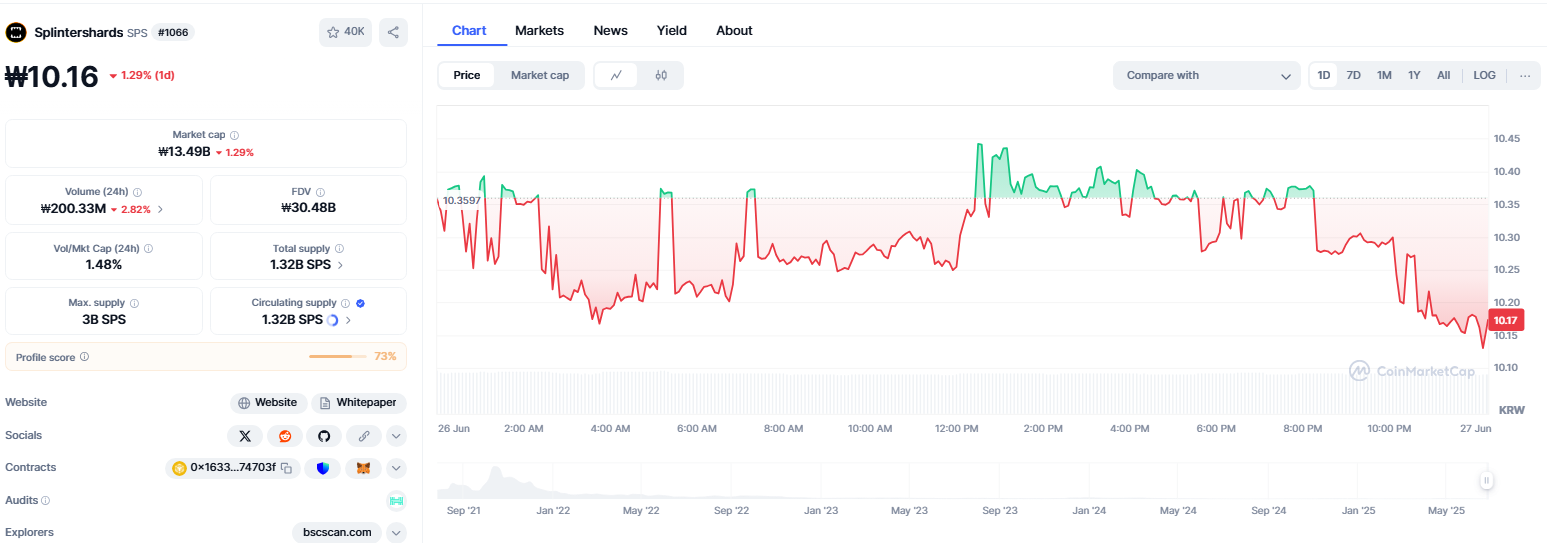Viewport: 1547px width, 543px height.
Task: Open Circulating supply info icon
Action: click(x=346, y=303)
